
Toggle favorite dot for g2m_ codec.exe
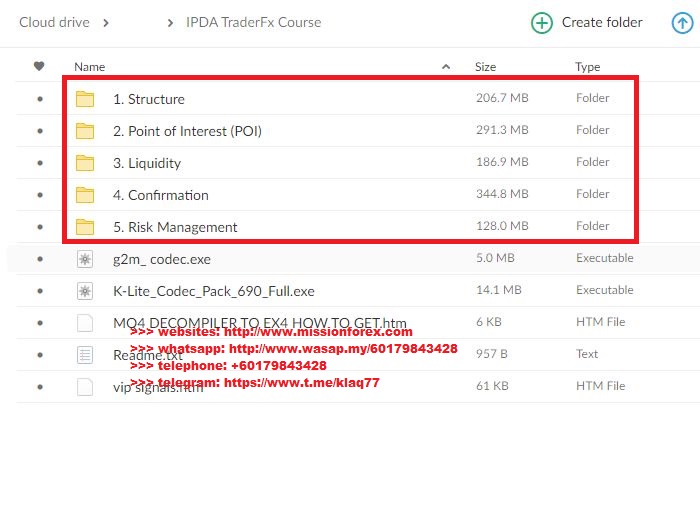pos(40,259)
